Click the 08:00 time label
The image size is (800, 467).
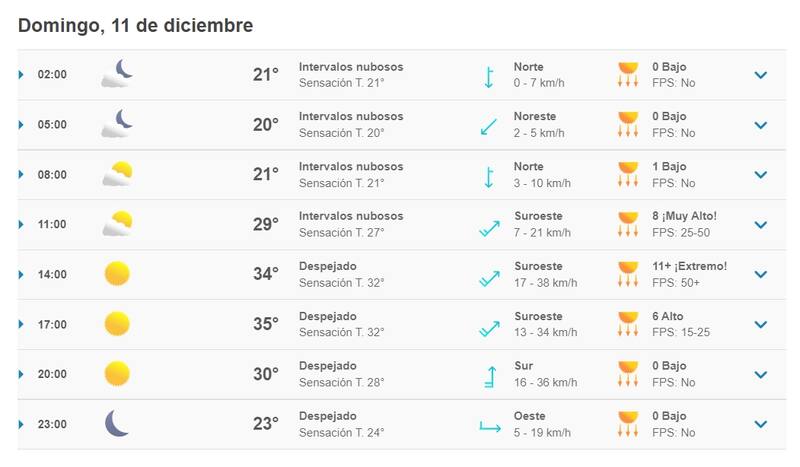tap(52, 175)
